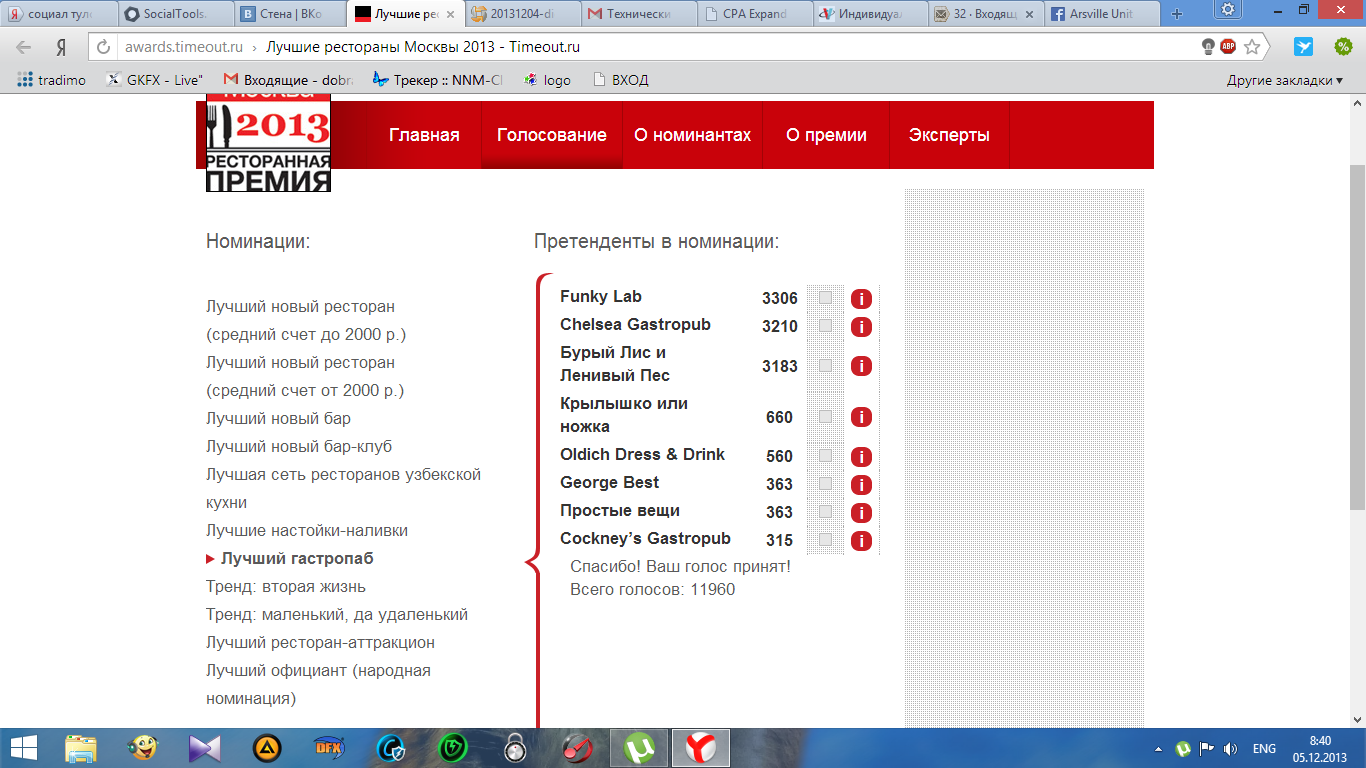Open the Главная menu item

[424, 135]
